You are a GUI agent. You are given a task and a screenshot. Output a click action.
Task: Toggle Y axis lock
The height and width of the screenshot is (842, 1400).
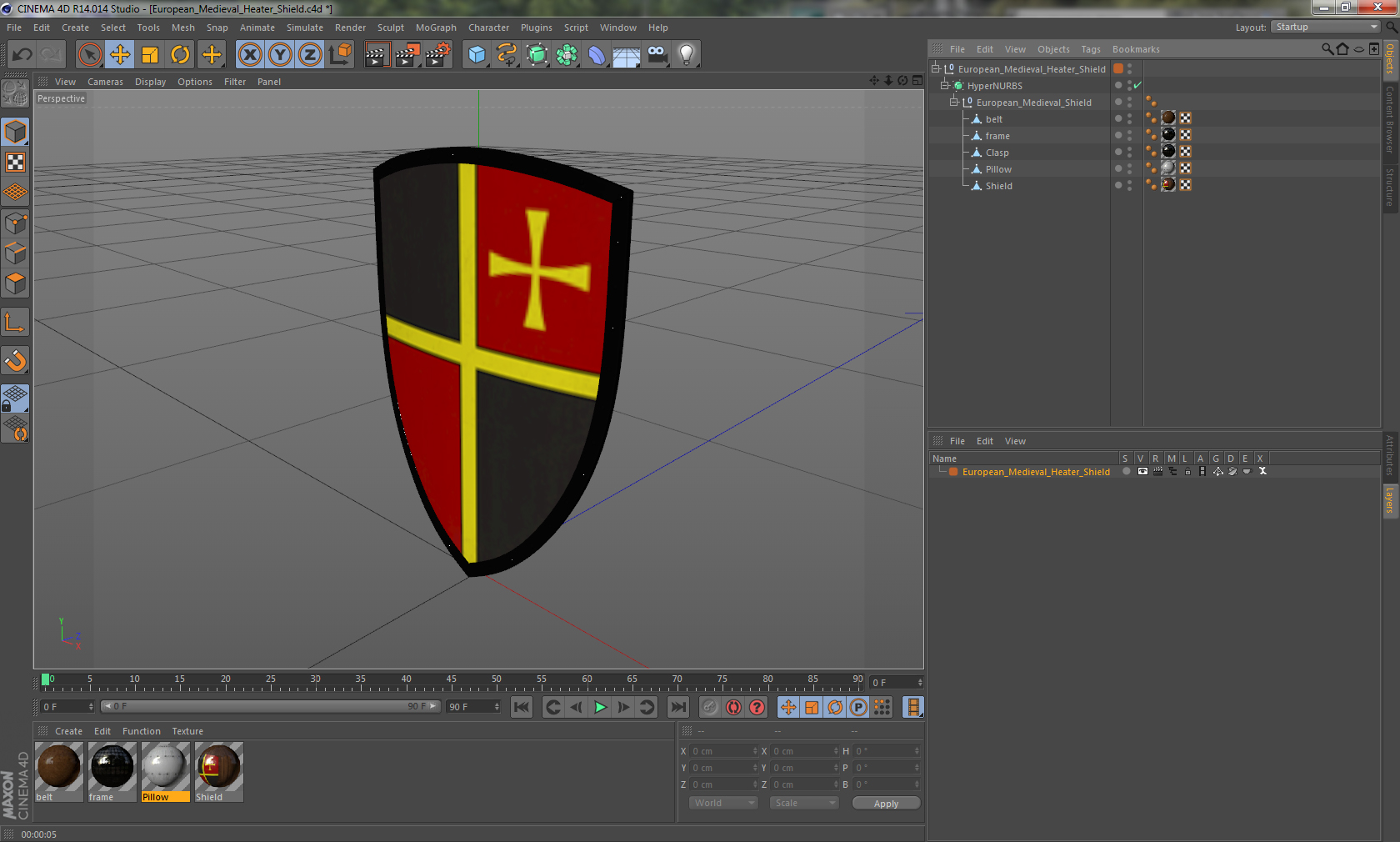(280, 55)
